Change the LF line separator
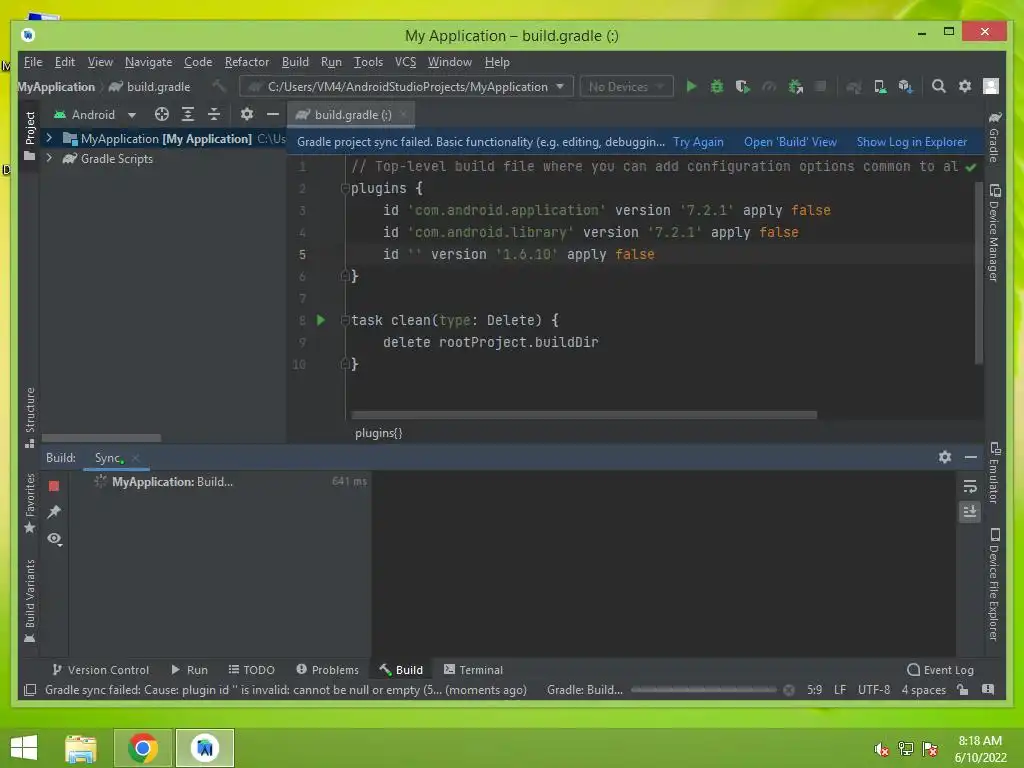 tap(840, 690)
